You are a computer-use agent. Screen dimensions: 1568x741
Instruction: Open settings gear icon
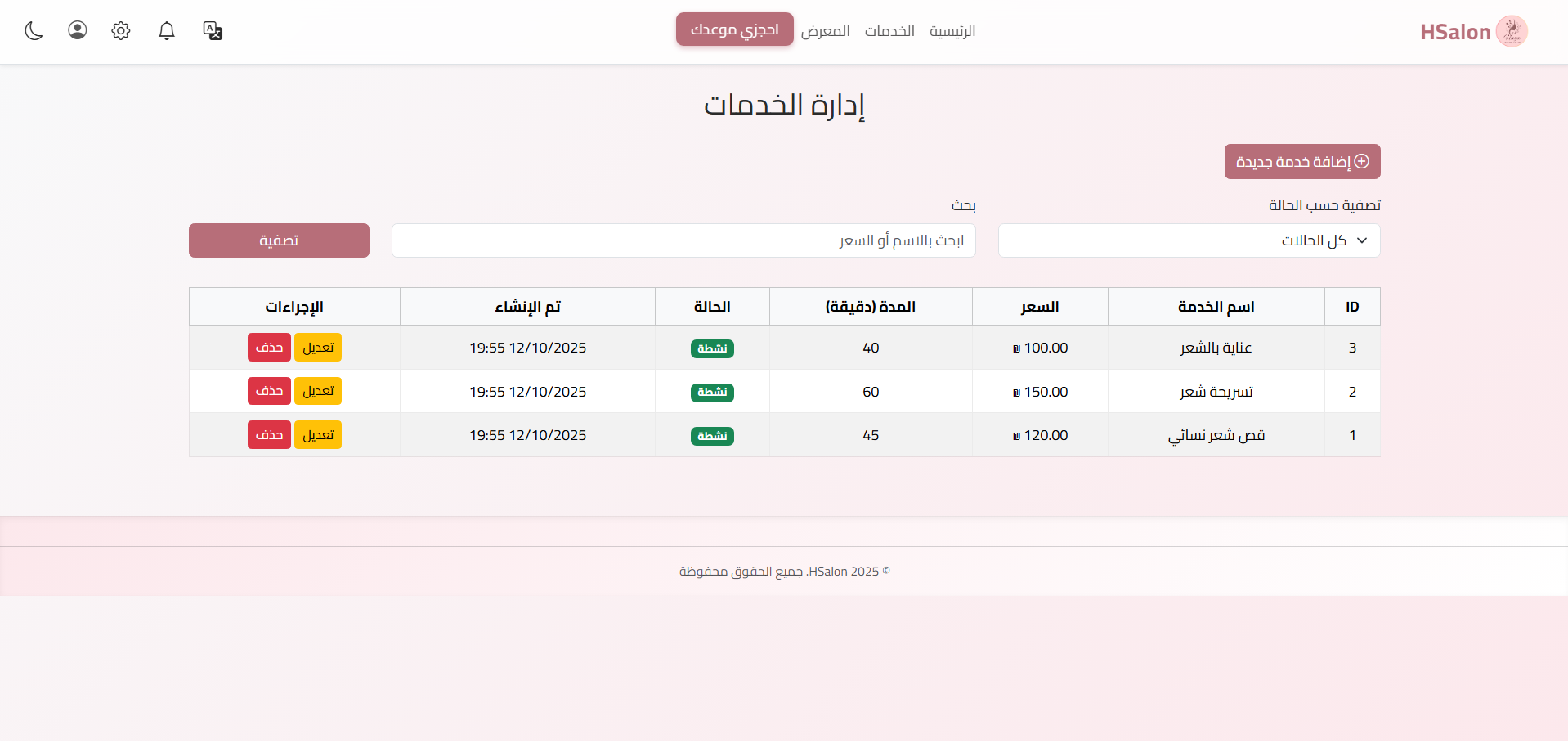coord(121,31)
